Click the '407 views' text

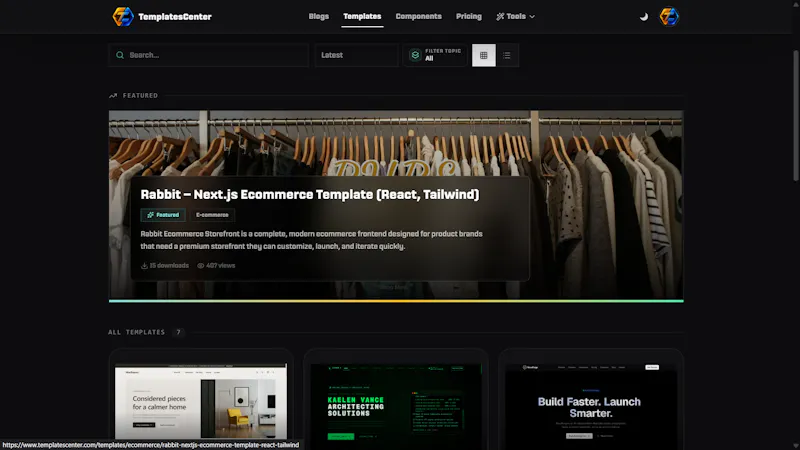pyautogui.click(x=220, y=265)
